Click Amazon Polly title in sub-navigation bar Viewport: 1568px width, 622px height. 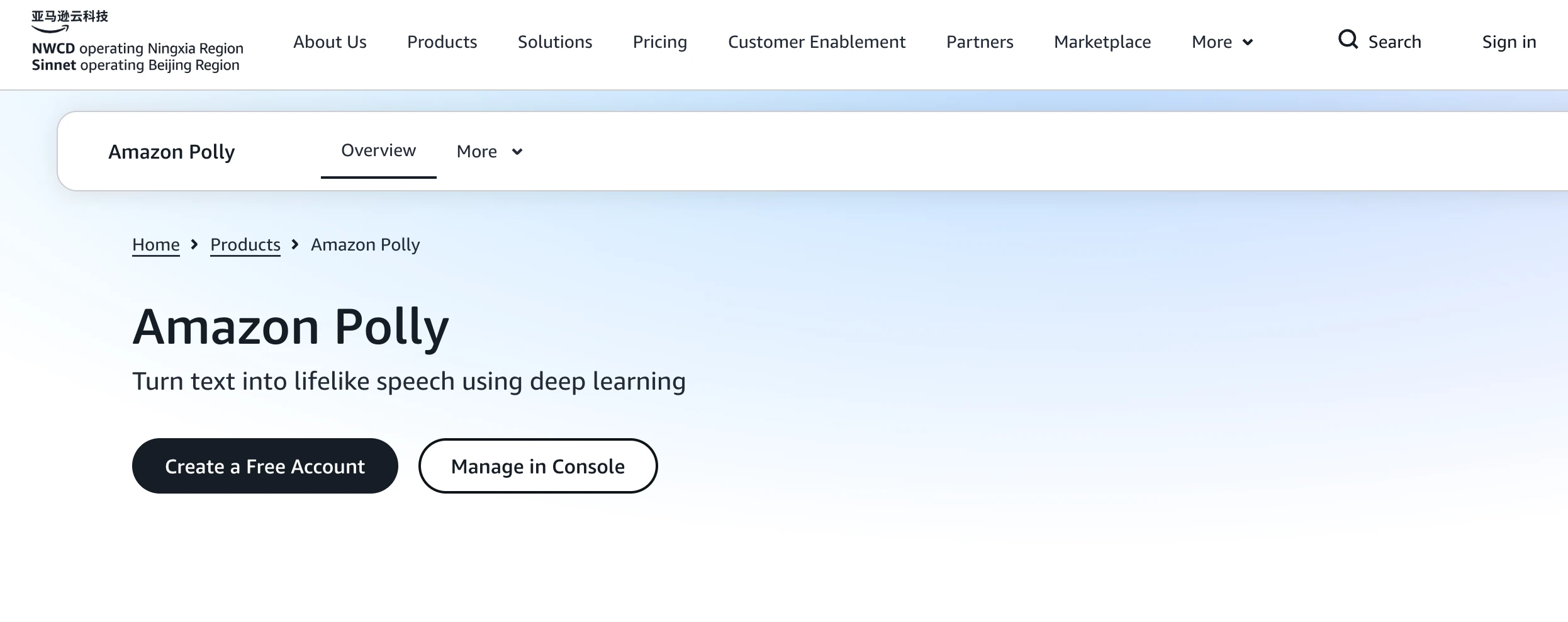[171, 152]
